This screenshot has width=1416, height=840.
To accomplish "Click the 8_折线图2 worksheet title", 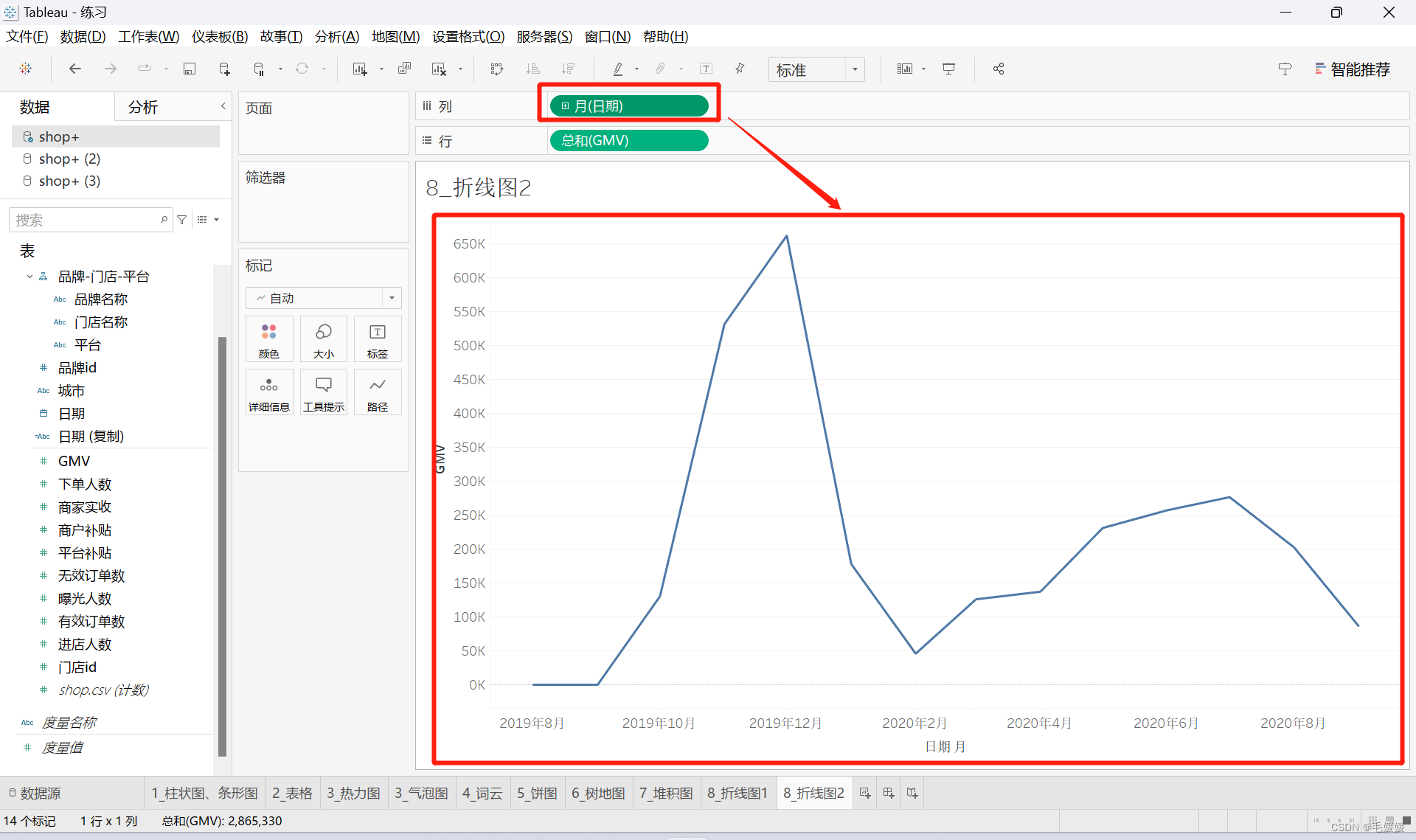I will tap(478, 187).
